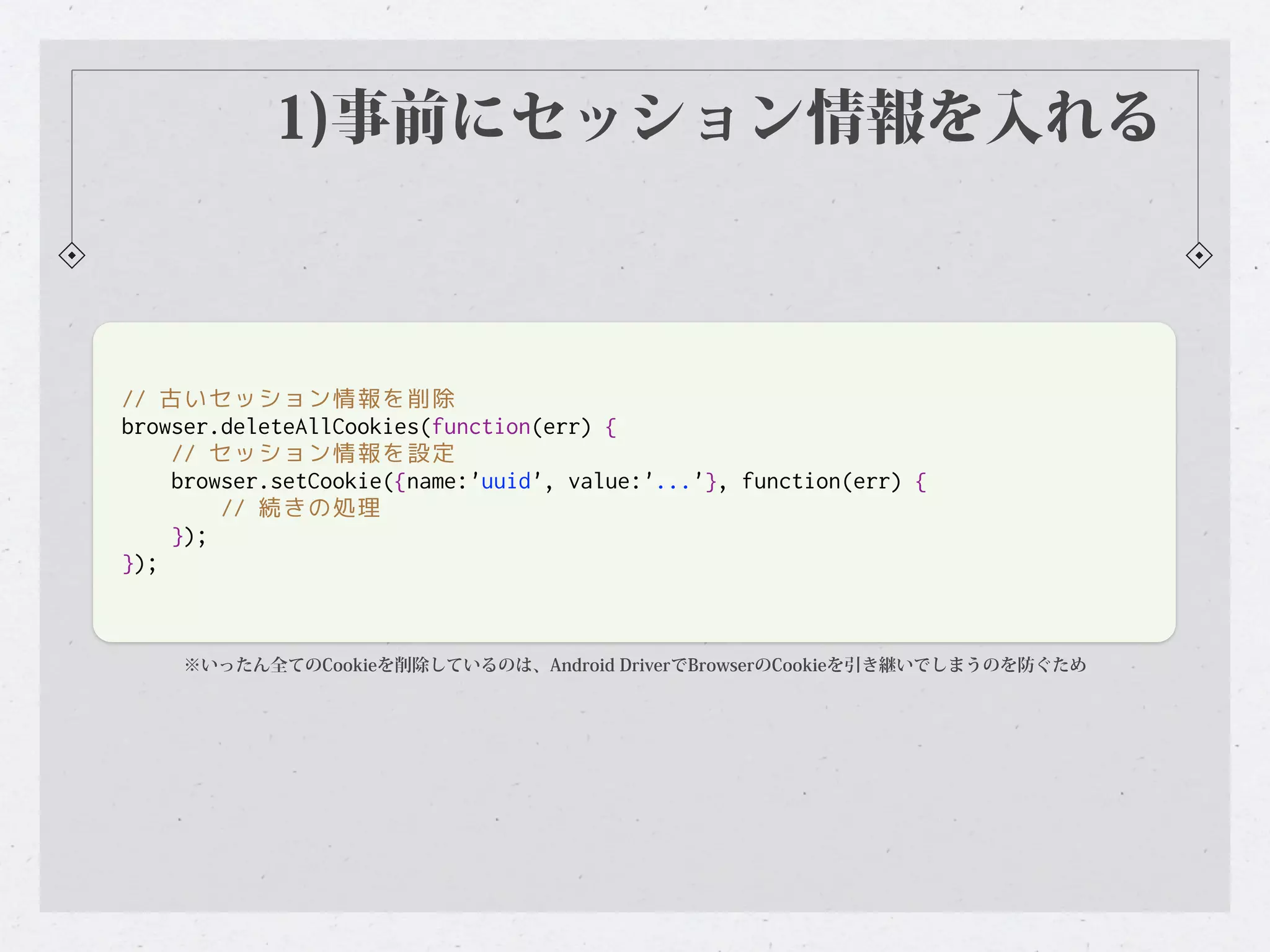1270x952 pixels.
Task: Click the line 'browser.deleteAllCookies(function(err) {'
Action: coord(369,426)
